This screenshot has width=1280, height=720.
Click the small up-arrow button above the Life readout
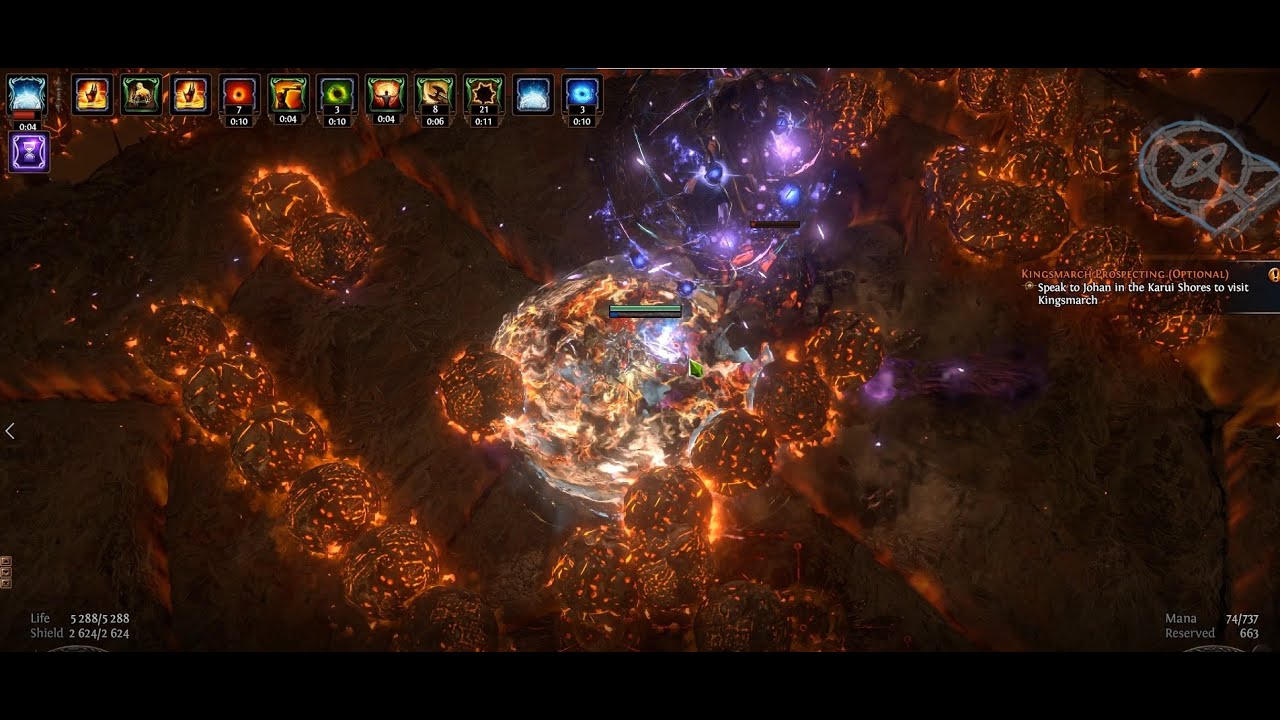6,561
